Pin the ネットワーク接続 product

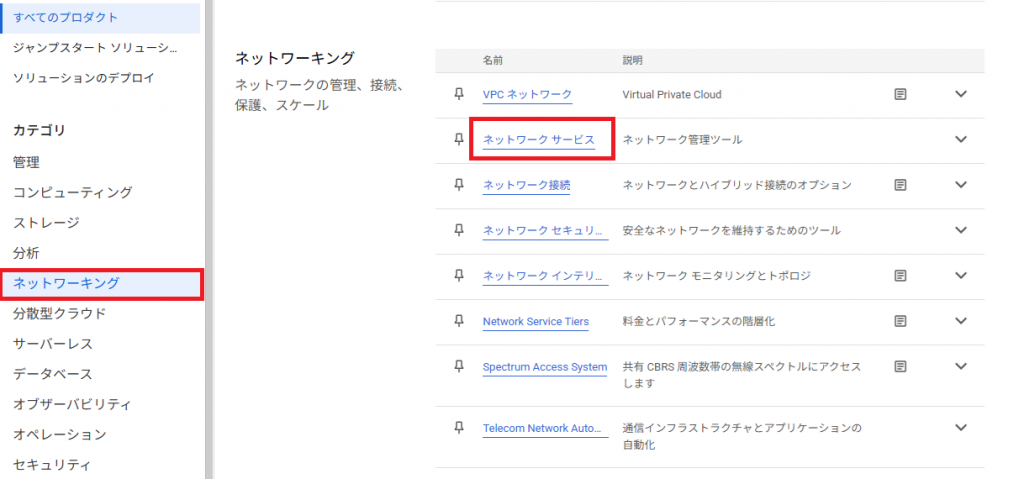point(458,185)
